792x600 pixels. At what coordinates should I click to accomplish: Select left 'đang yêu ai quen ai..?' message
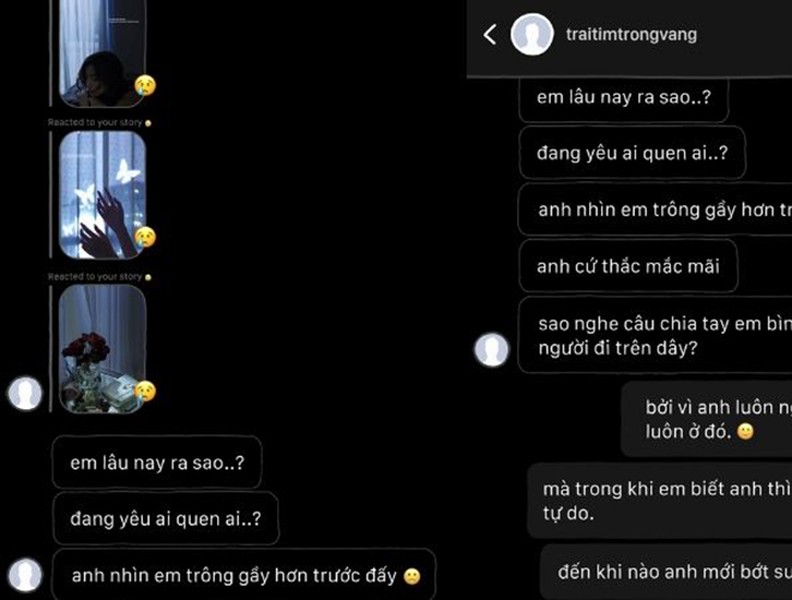click(x=166, y=519)
